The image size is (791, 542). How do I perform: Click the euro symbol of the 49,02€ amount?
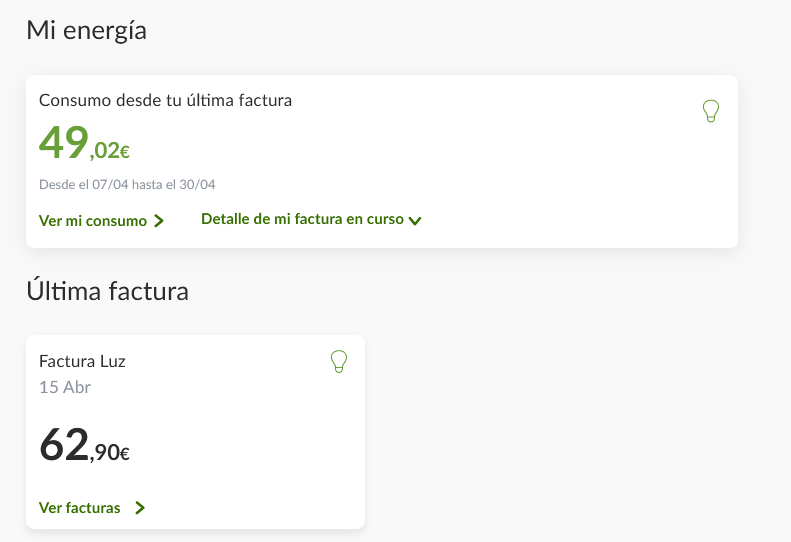124,153
